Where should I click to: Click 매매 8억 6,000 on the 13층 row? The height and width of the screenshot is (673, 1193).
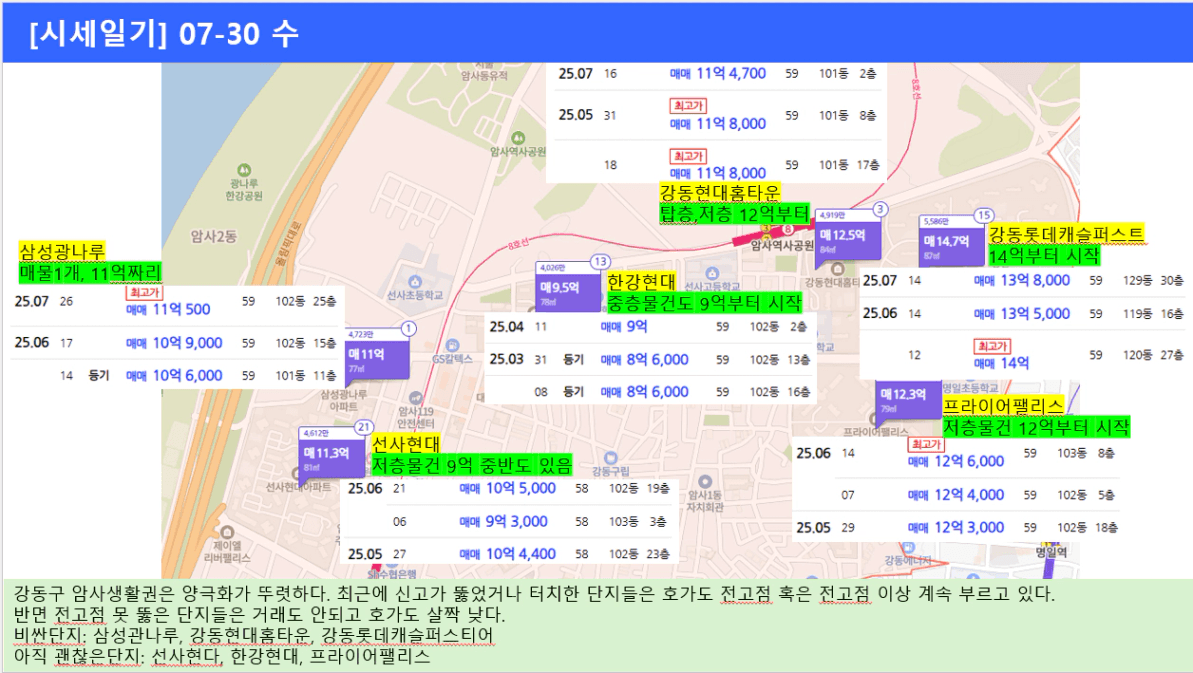pyautogui.click(x=644, y=360)
